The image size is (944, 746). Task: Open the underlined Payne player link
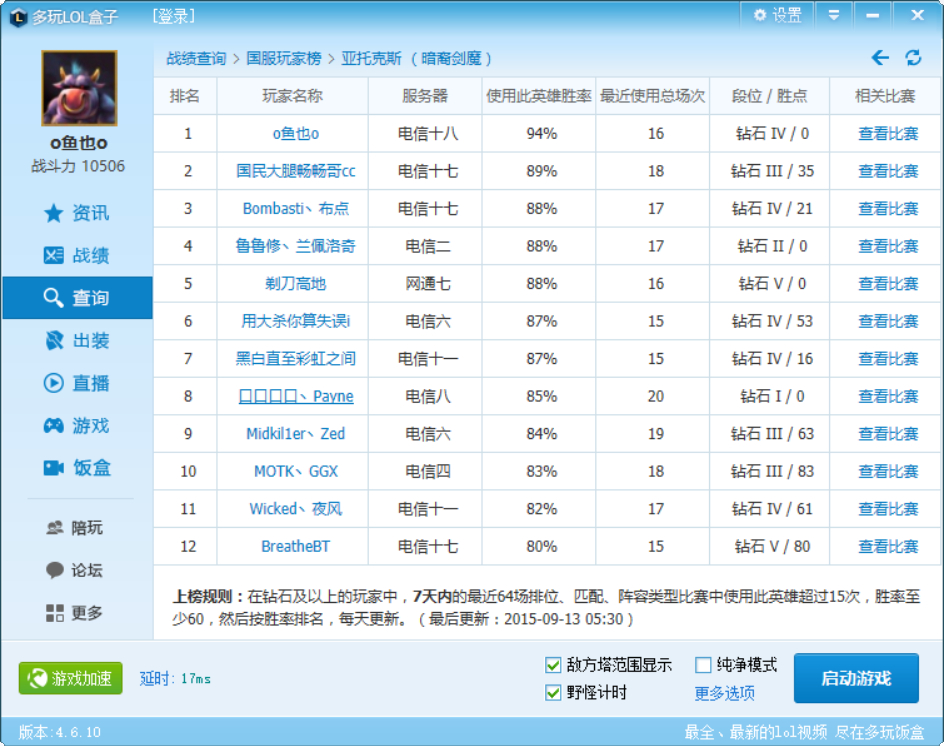tap(296, 396)
